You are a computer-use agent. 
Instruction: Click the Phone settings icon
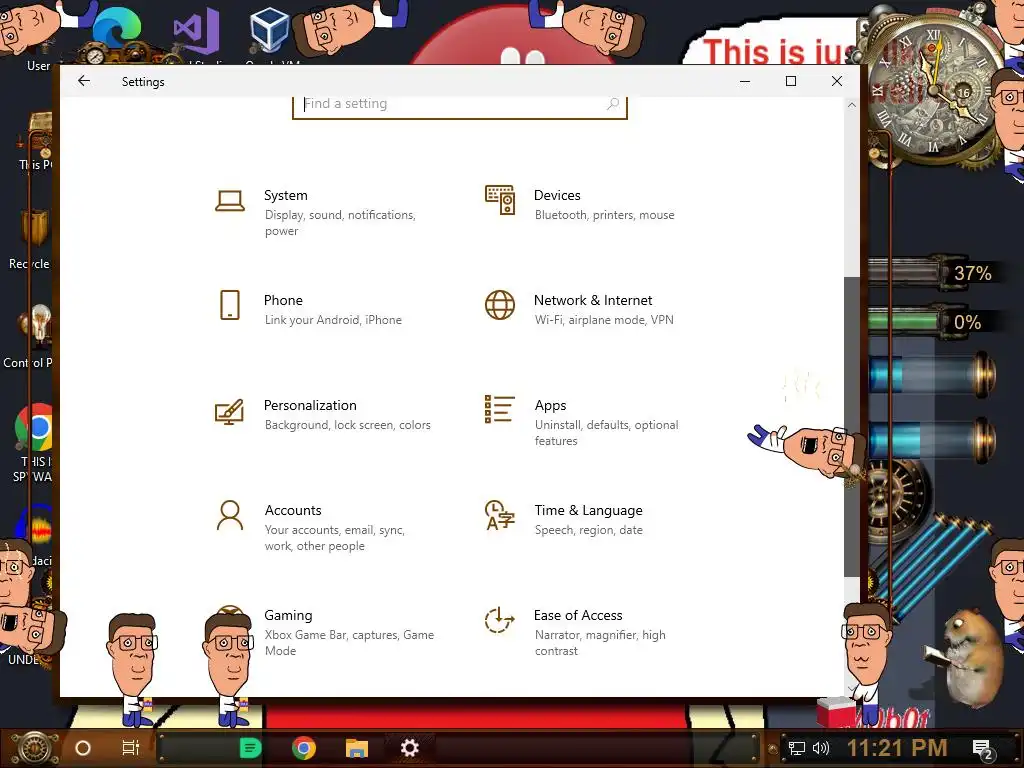coord(230,305)
